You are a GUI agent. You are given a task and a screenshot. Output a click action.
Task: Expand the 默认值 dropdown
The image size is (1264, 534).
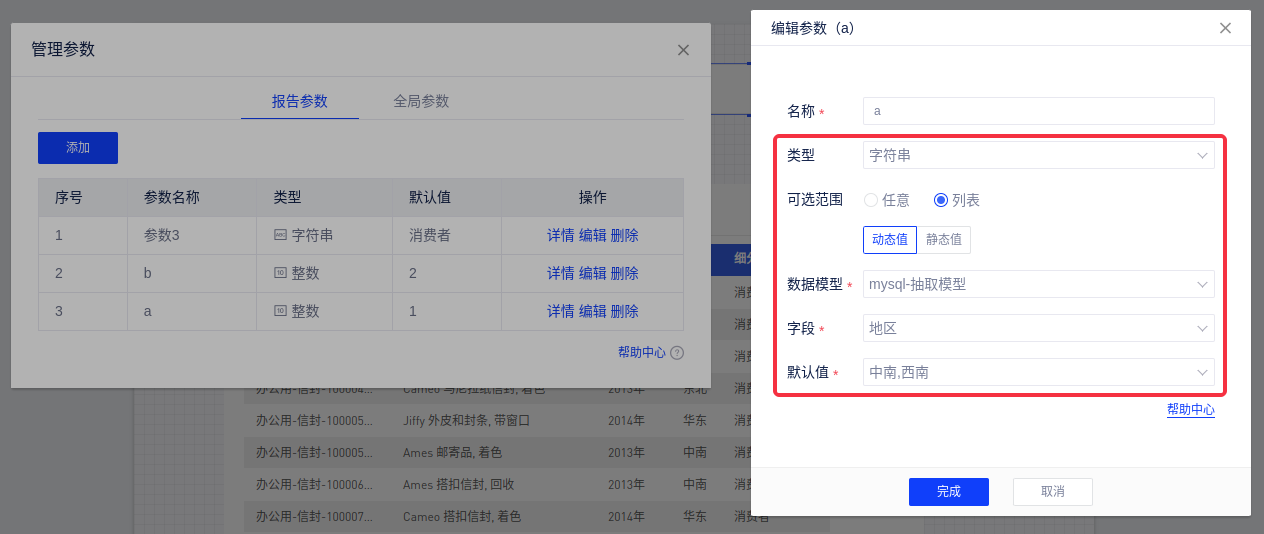pos(1038,372)
